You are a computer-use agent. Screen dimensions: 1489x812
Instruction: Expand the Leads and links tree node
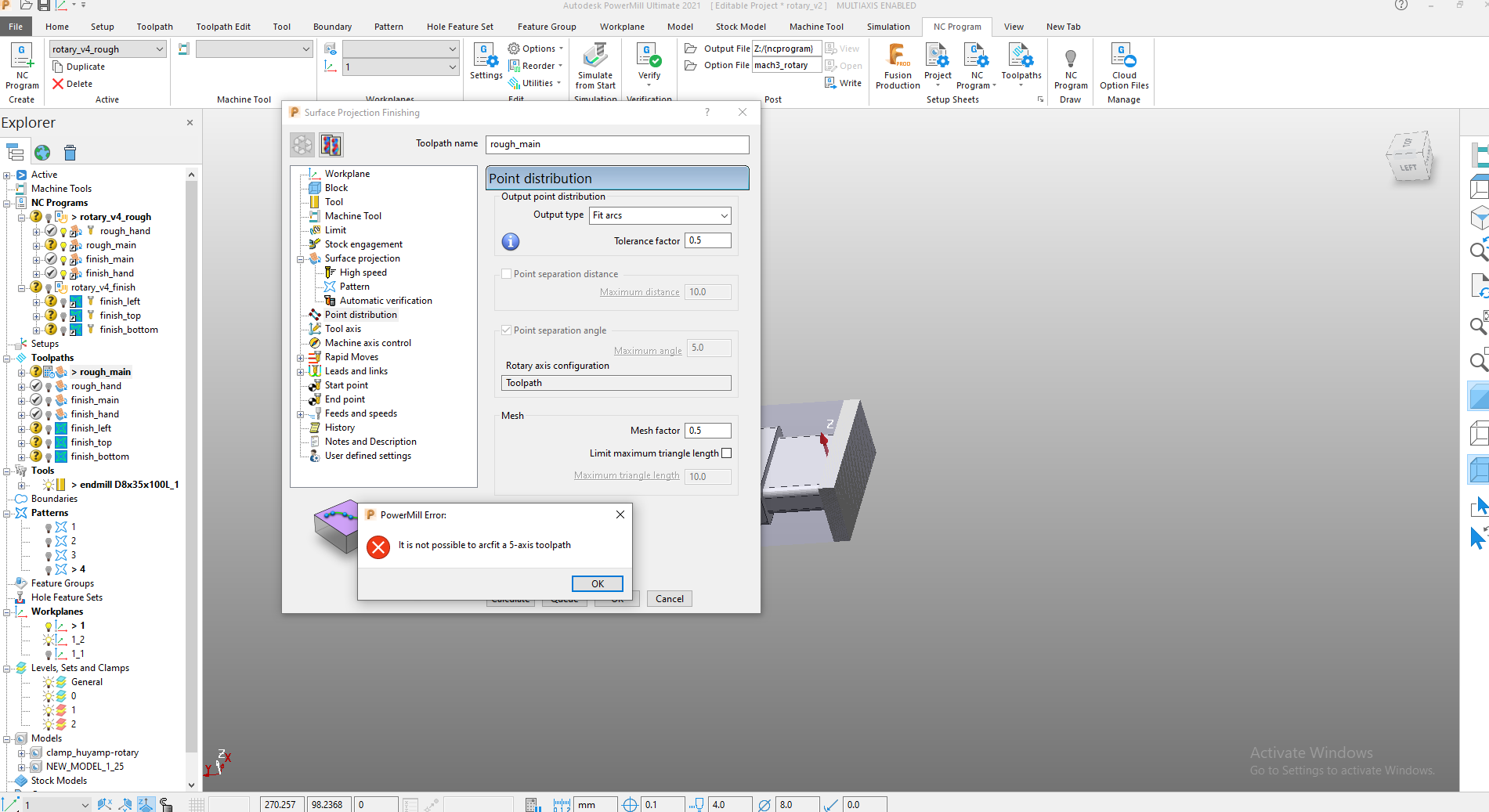point(301,372)
